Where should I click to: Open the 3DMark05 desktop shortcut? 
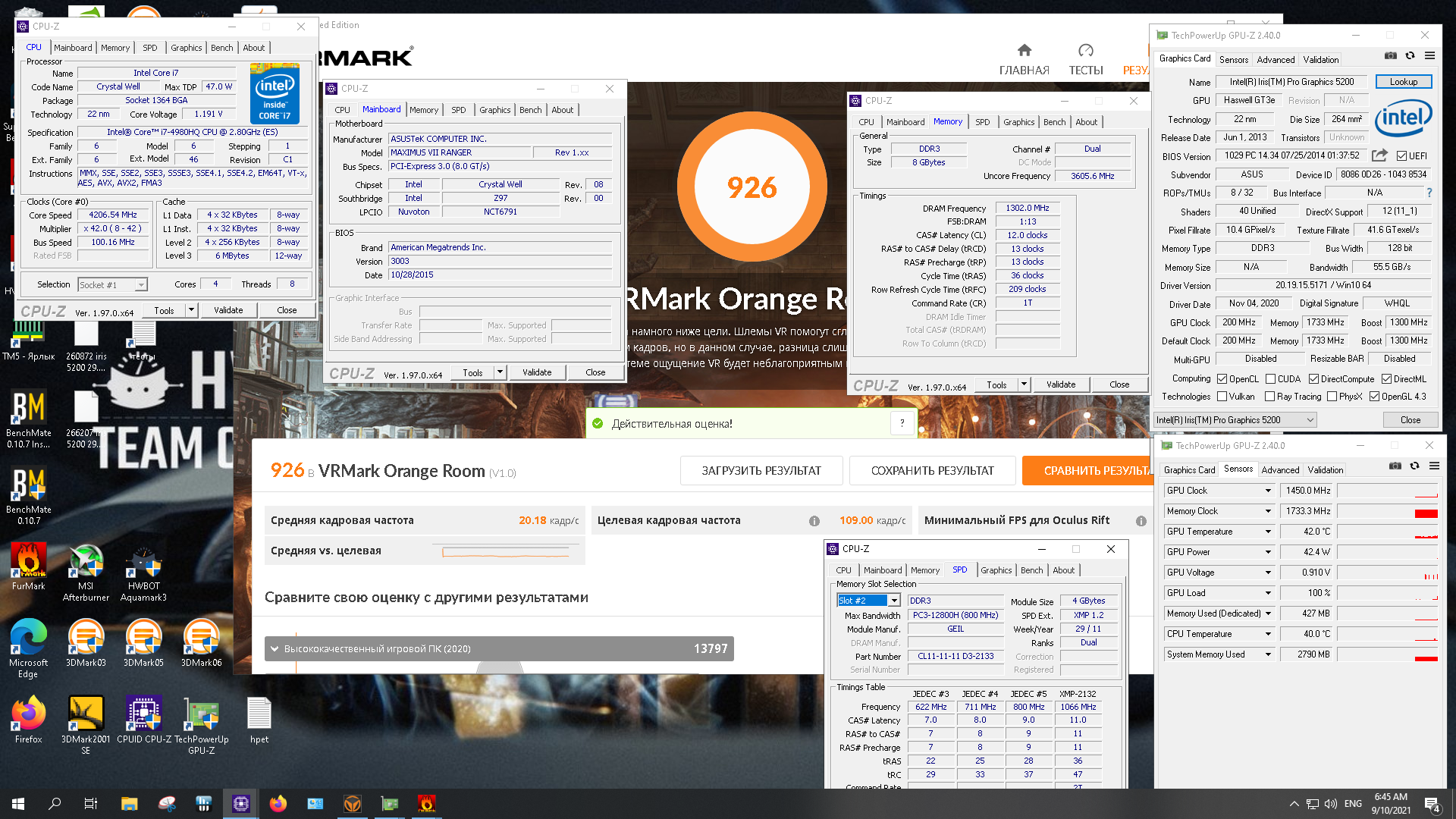(143, 643)
